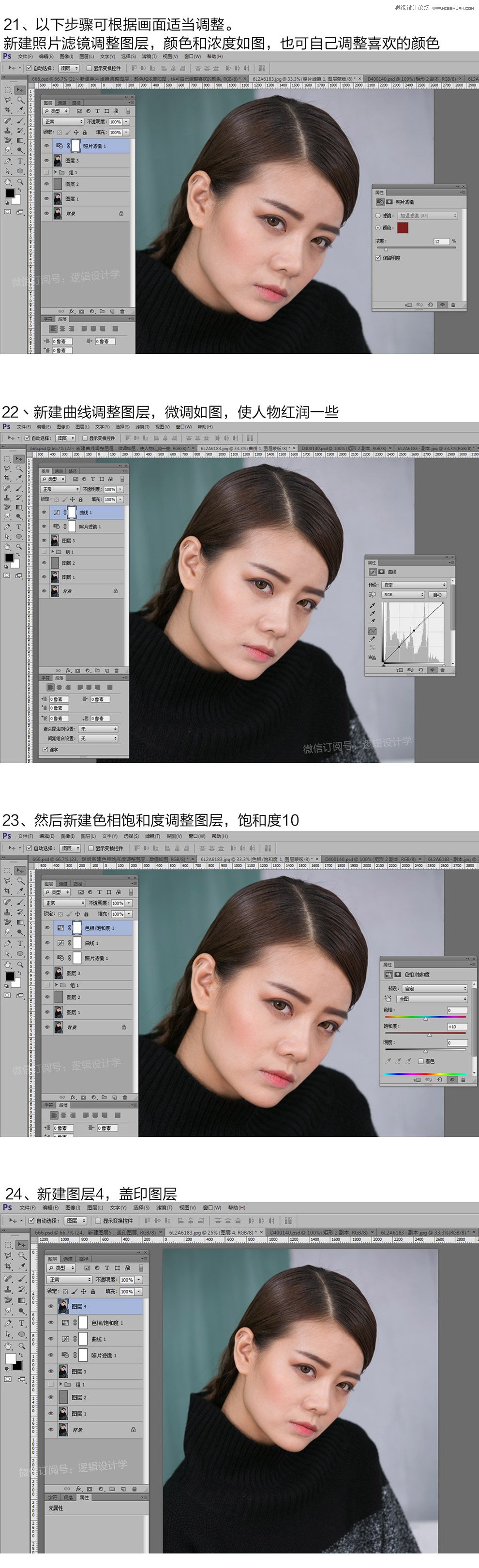Pick the Gradient tool in step 24 toolbox
The width and height of the screenshot is (479, 1568).
pos(22,1300)
